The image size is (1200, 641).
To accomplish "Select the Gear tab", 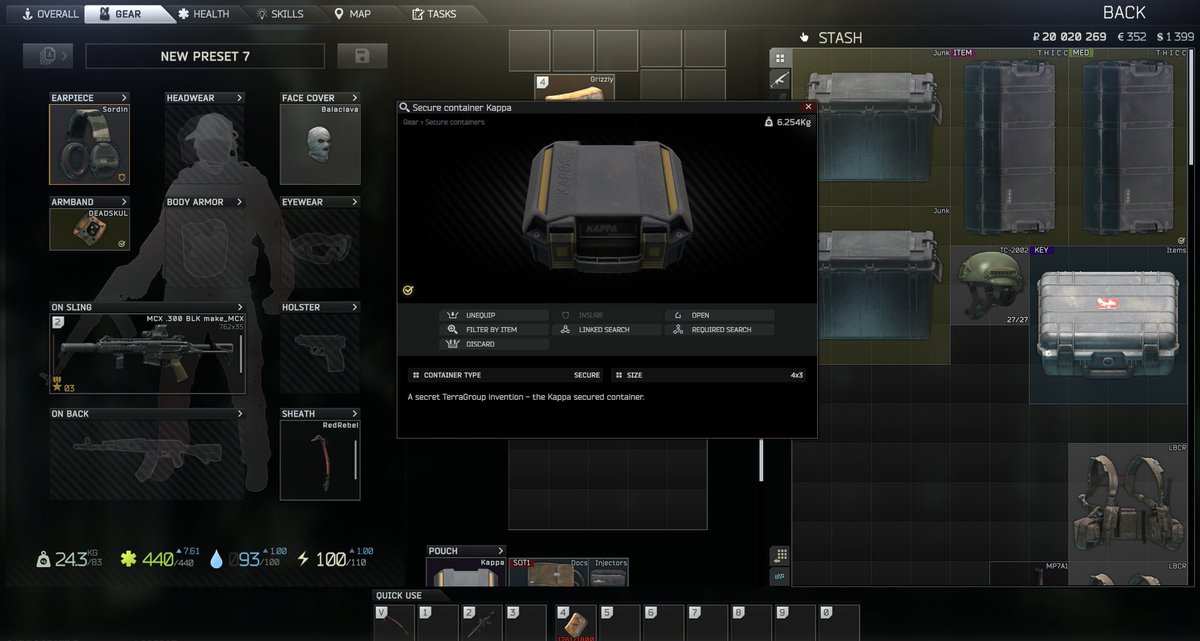I will tap(121, 14).
